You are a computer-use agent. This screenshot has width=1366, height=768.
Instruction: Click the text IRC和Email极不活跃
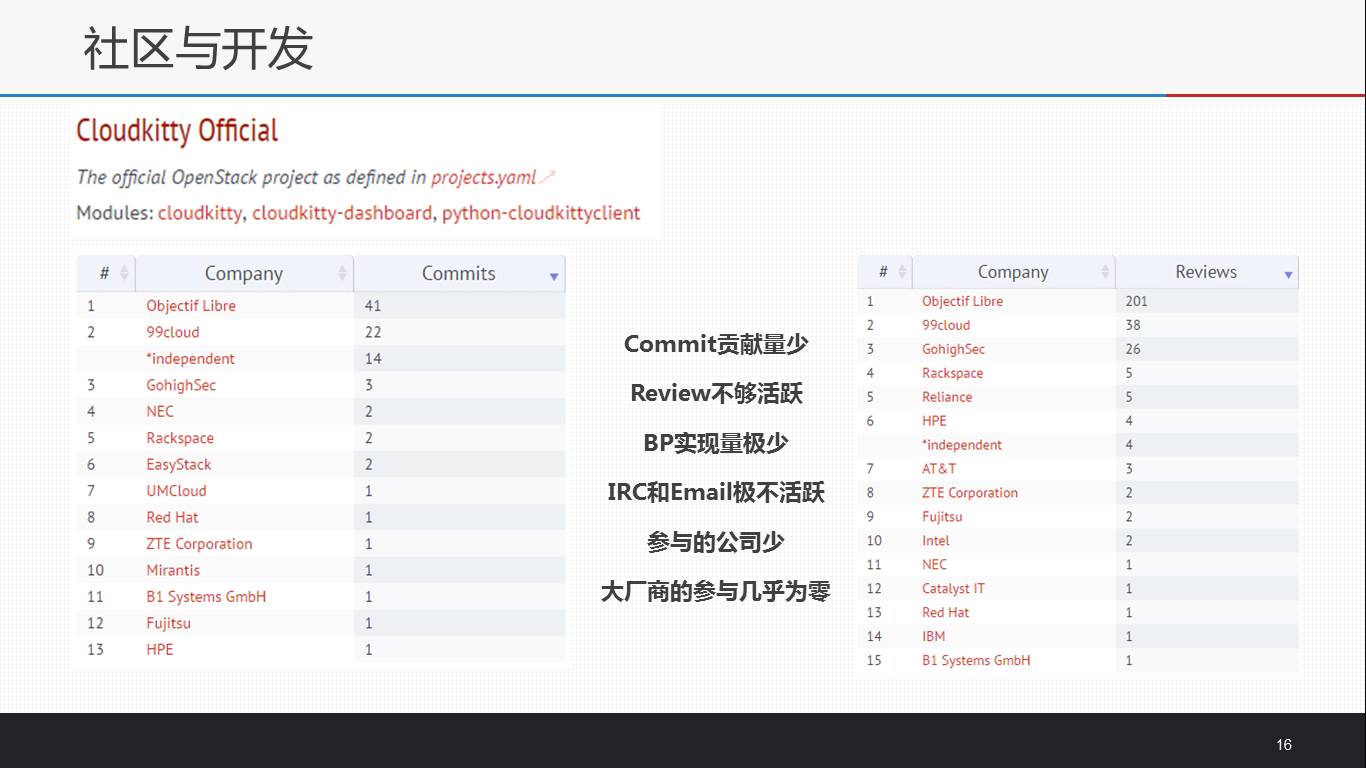tap(716, 492)
